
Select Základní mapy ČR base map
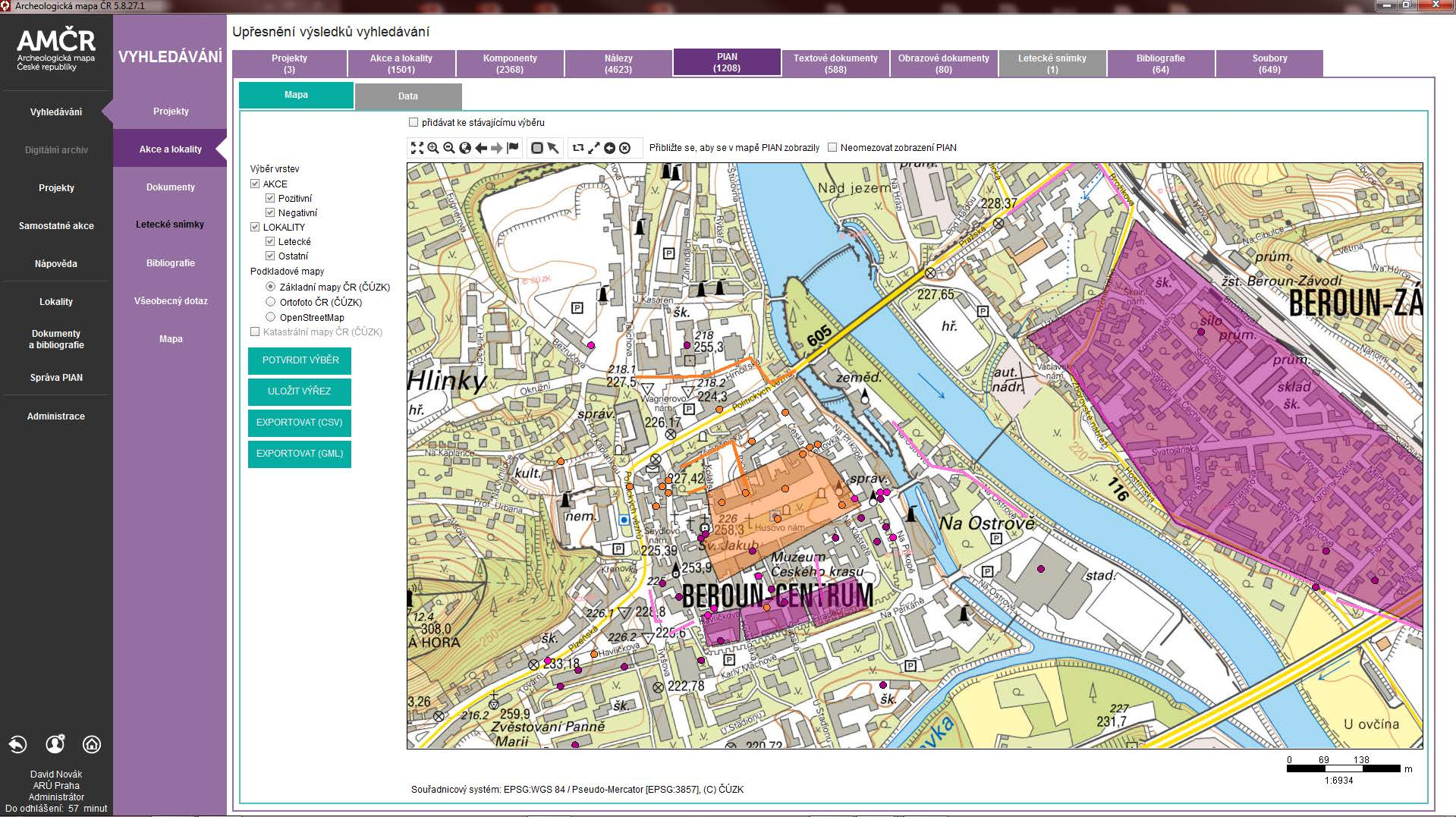(270, 287)
